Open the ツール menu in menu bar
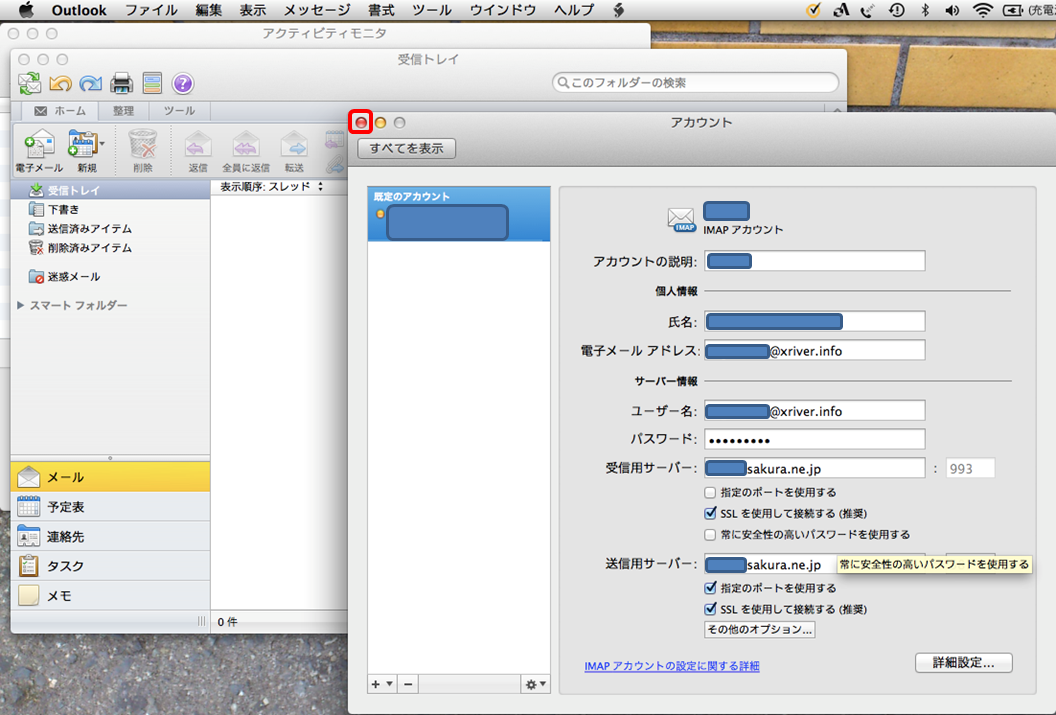Screen dimensions: 1056x715 click(x=432, y=11)
